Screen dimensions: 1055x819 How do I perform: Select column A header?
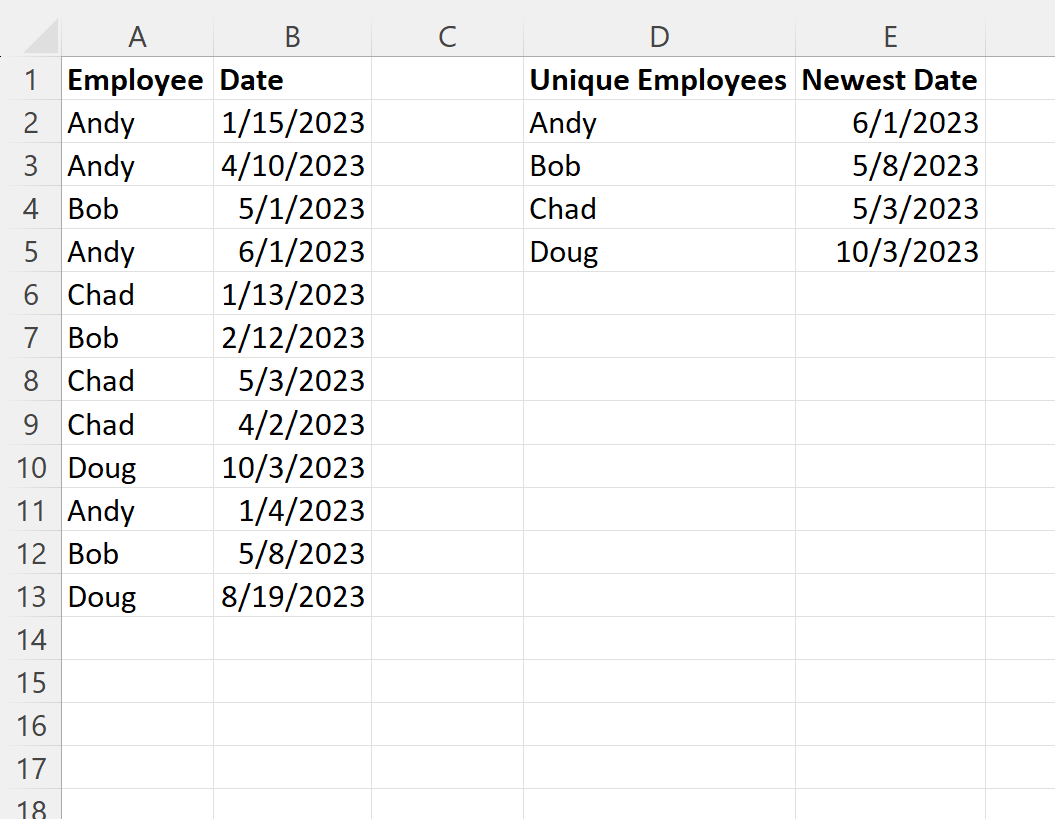[137, 37]
